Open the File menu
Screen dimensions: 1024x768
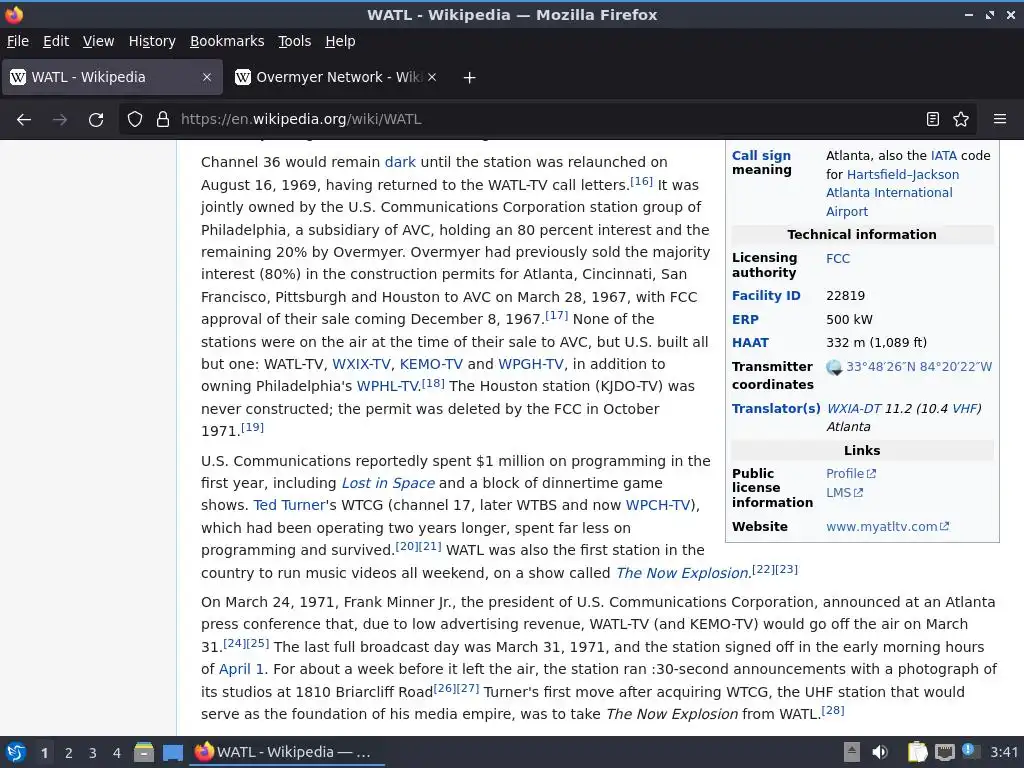(x=18, y=41)
